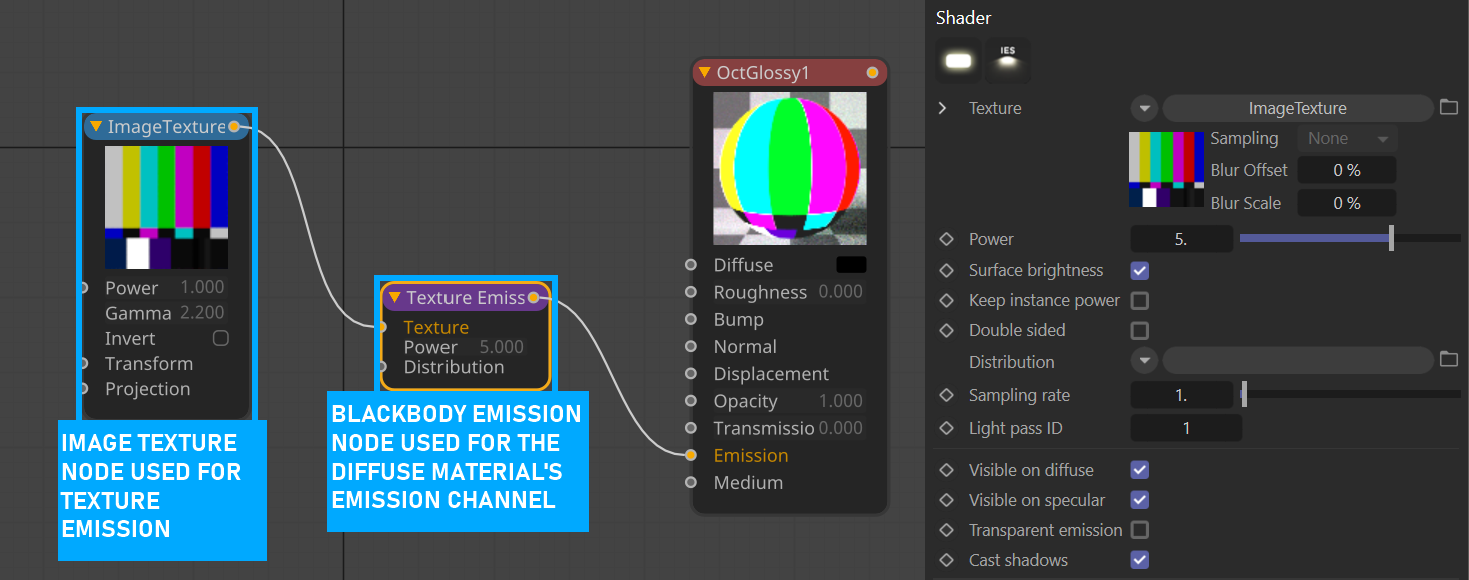Viewport: 1469px width, 580px height.
Task: Click ImageTexture node output connector
Action: [234, 126]
